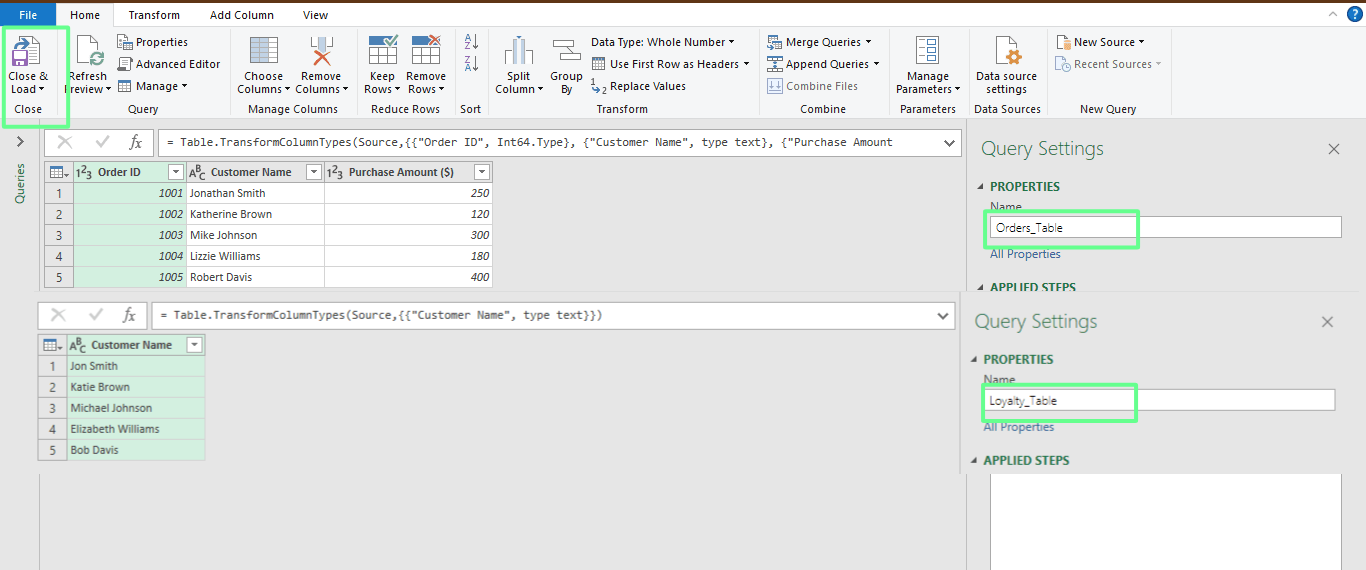Switch to the Transform tab

point(154,15)
